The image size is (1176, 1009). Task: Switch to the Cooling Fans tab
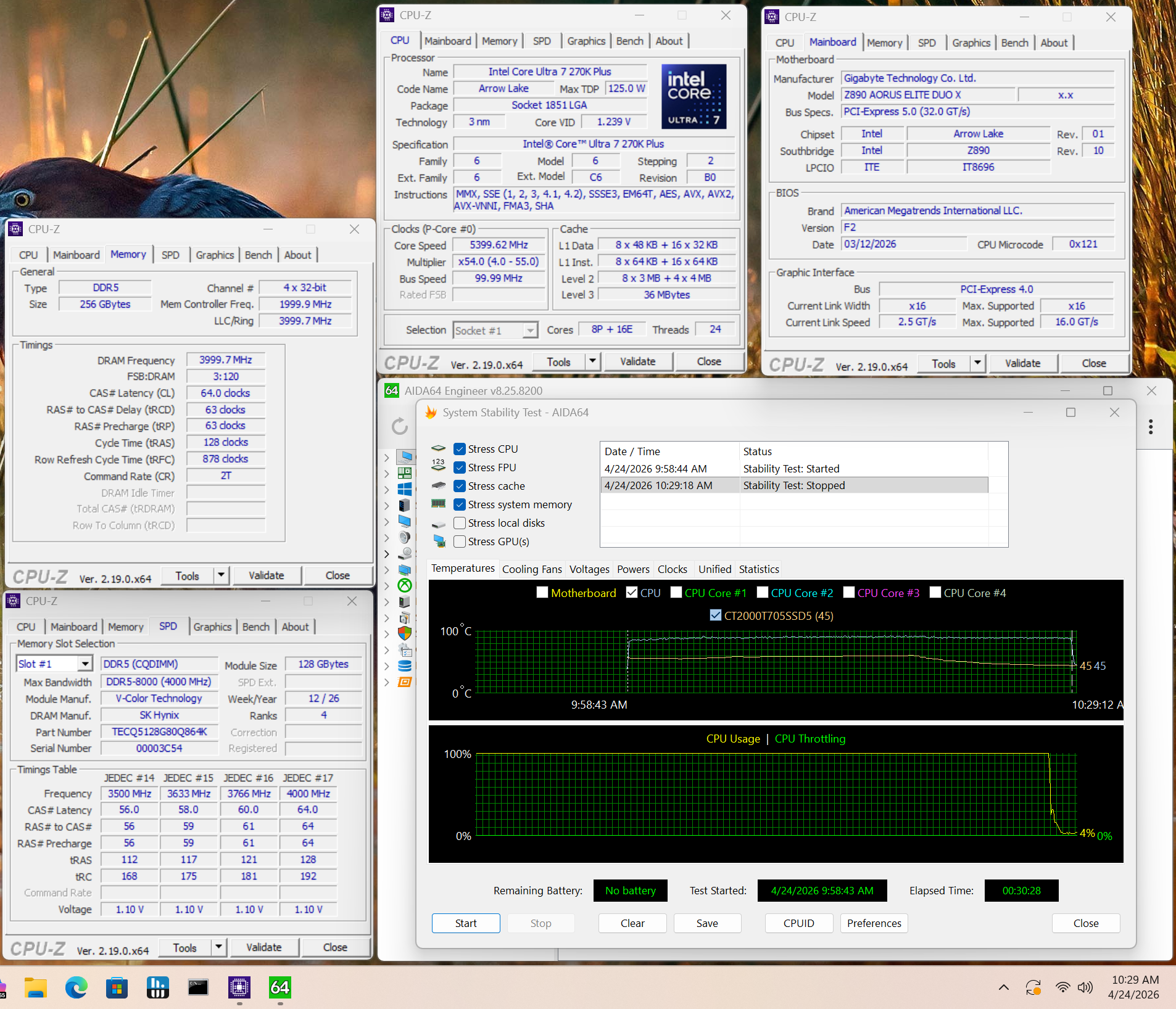point(532,569)
